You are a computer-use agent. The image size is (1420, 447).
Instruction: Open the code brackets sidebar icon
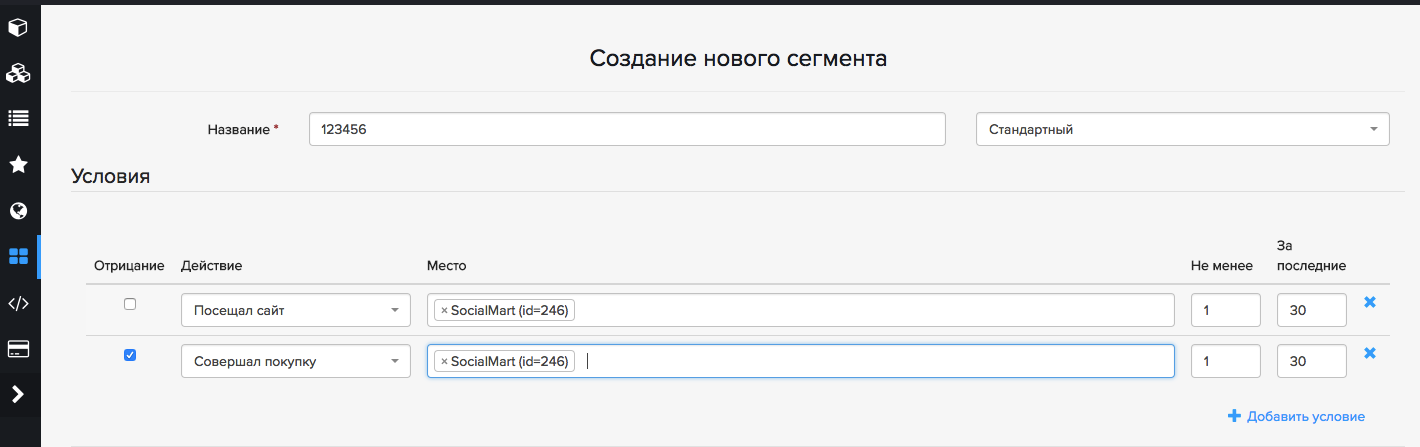[x=18, y=303]
